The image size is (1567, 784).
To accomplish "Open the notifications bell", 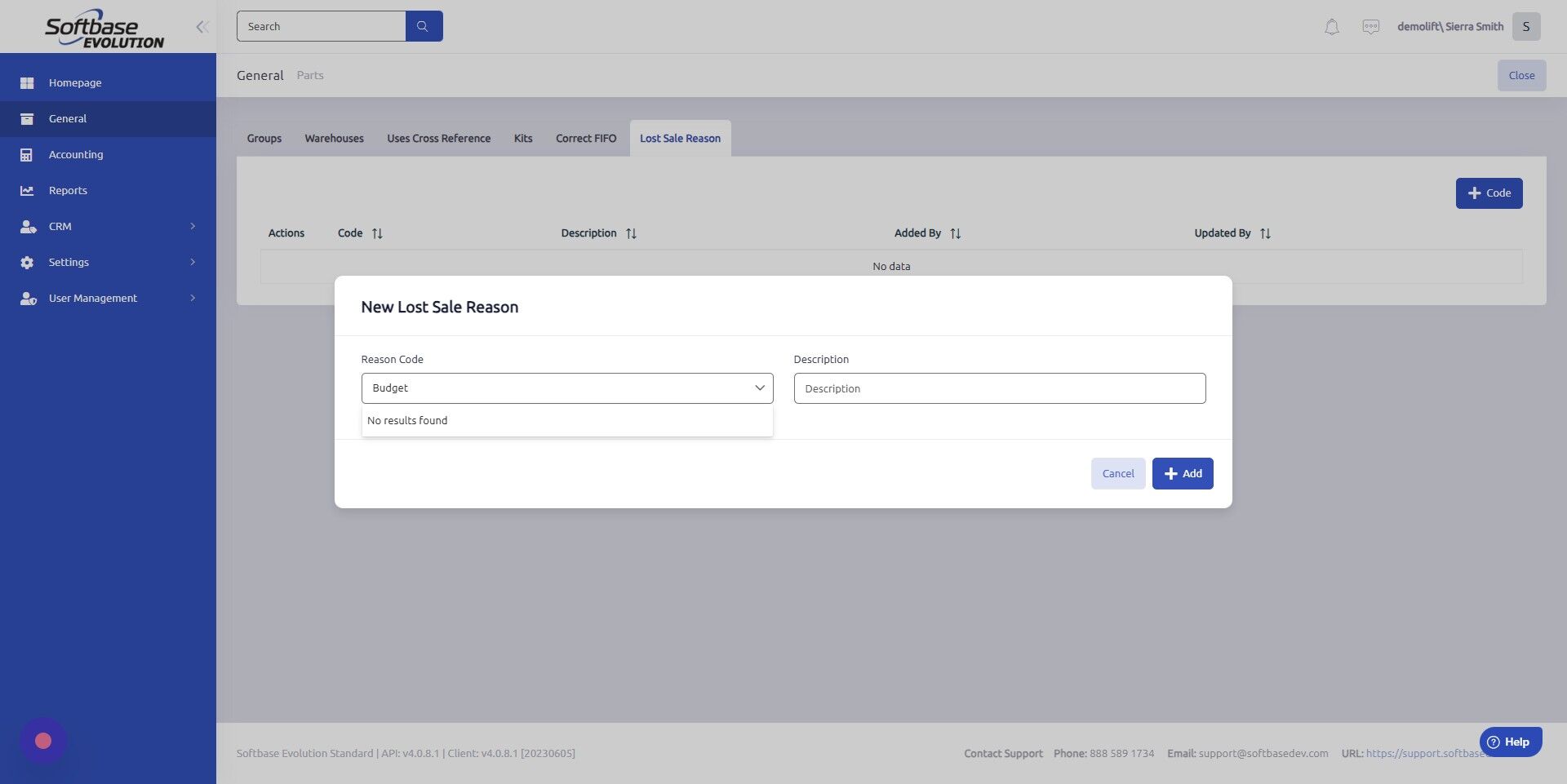I will [x=1331, y=27].
